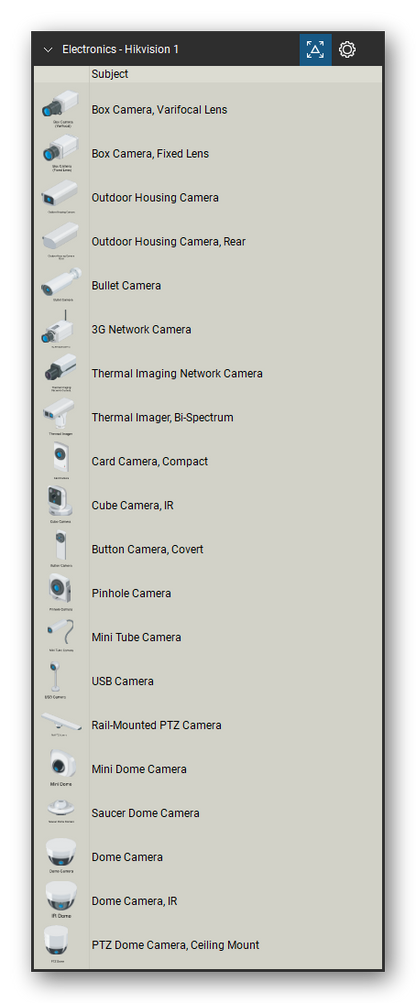Open the panel settings gear icon
416x1003 pixels.
[347, 50]
